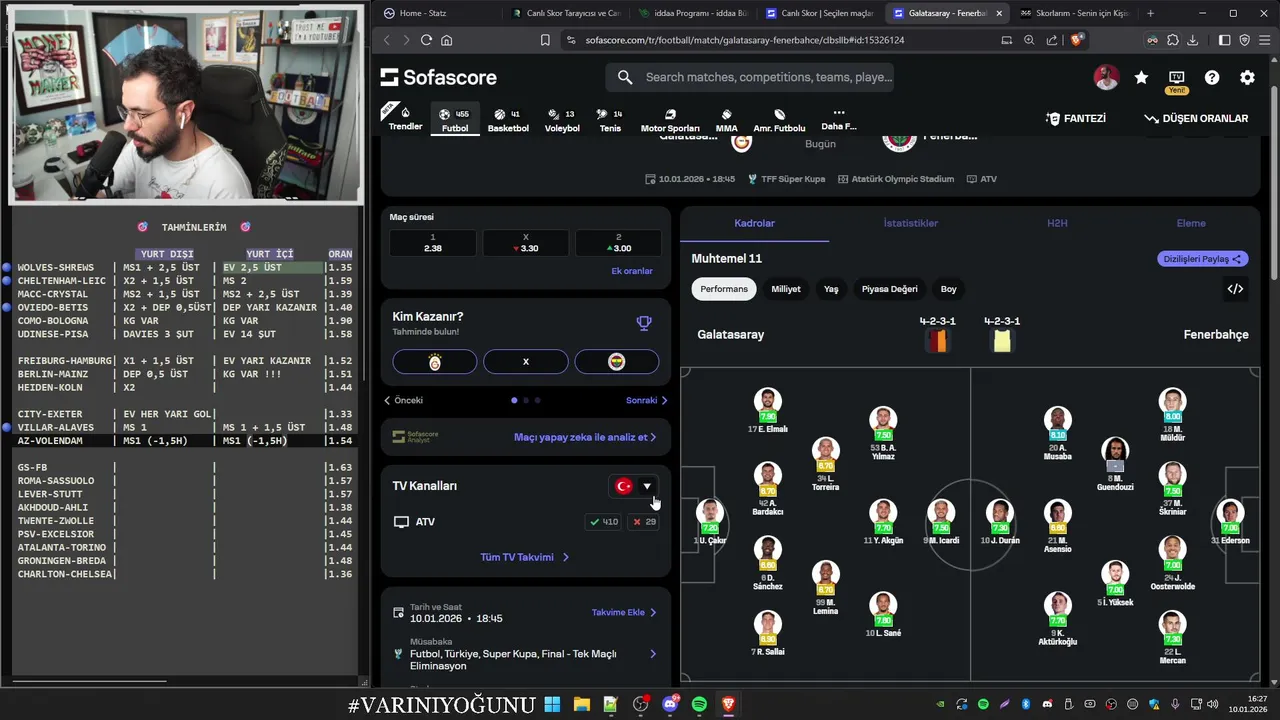Select the Tenis sport icon
The image size is (1280, 720).
610,120
